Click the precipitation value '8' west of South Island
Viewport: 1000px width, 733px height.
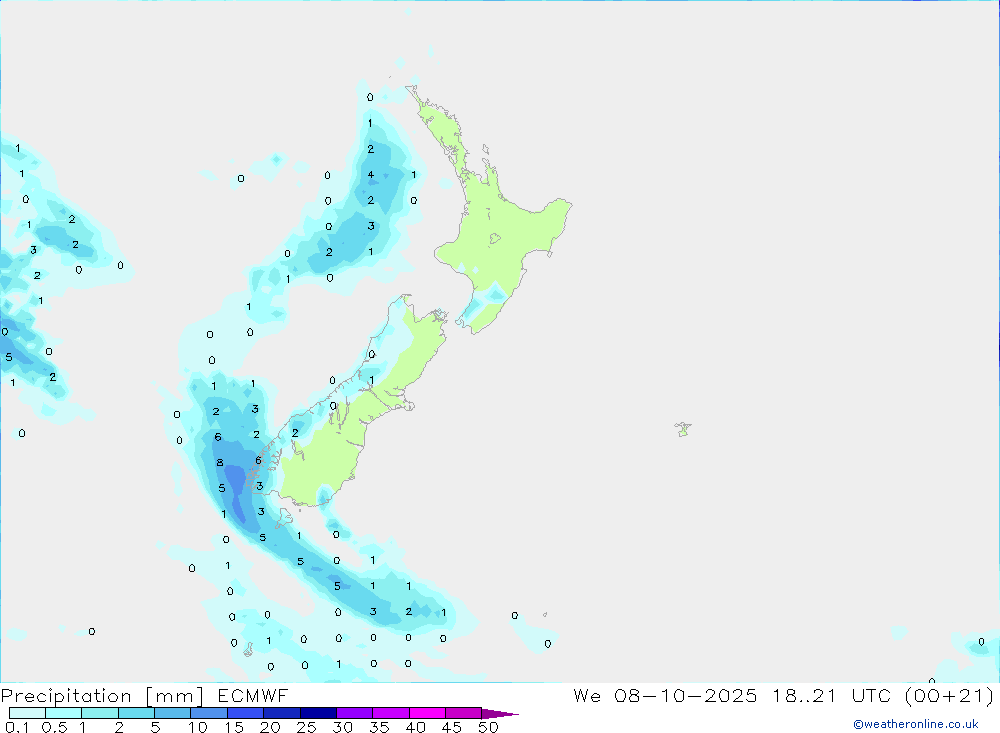(220, 463)
